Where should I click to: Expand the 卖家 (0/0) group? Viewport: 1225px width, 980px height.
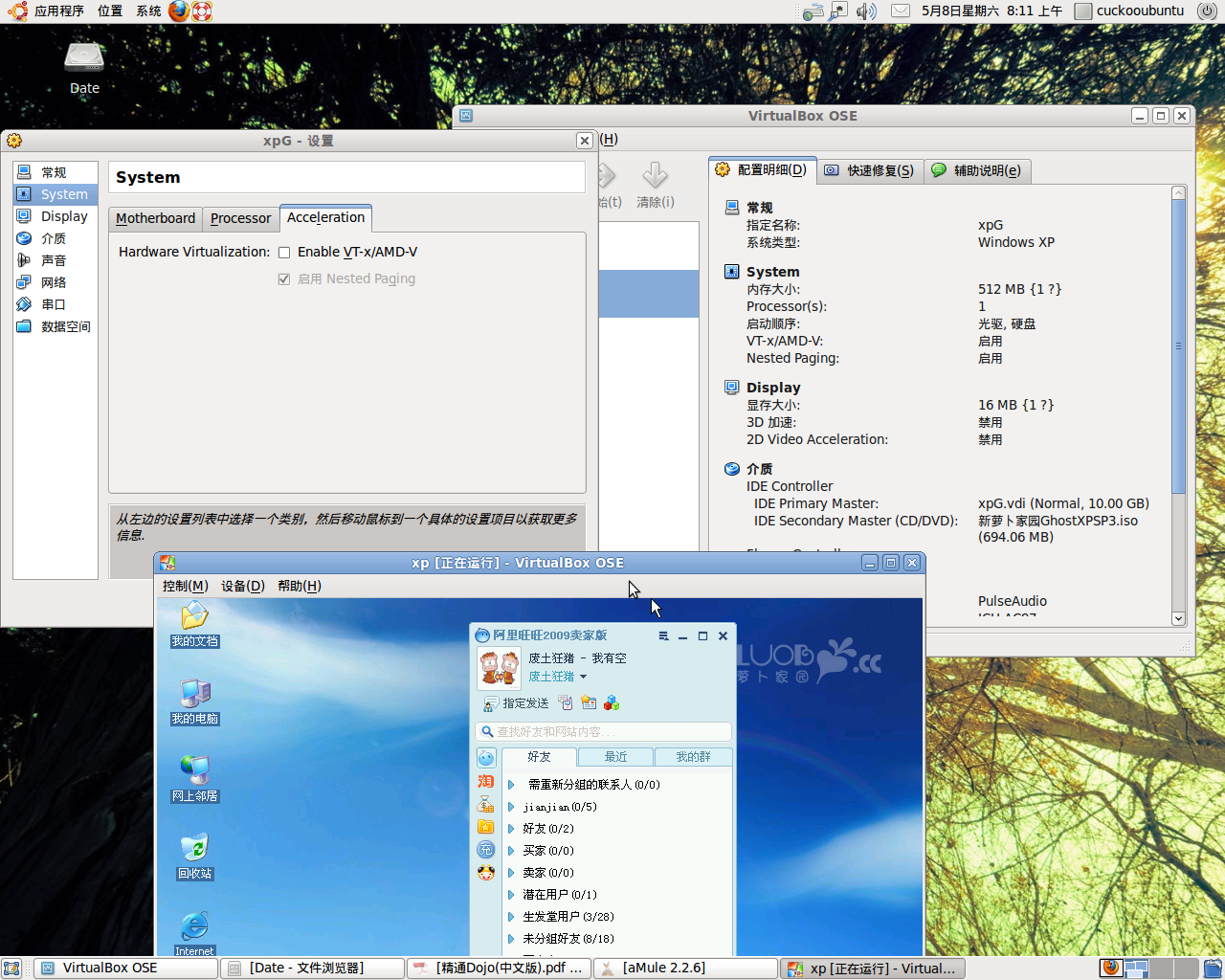tap(511, 873)
